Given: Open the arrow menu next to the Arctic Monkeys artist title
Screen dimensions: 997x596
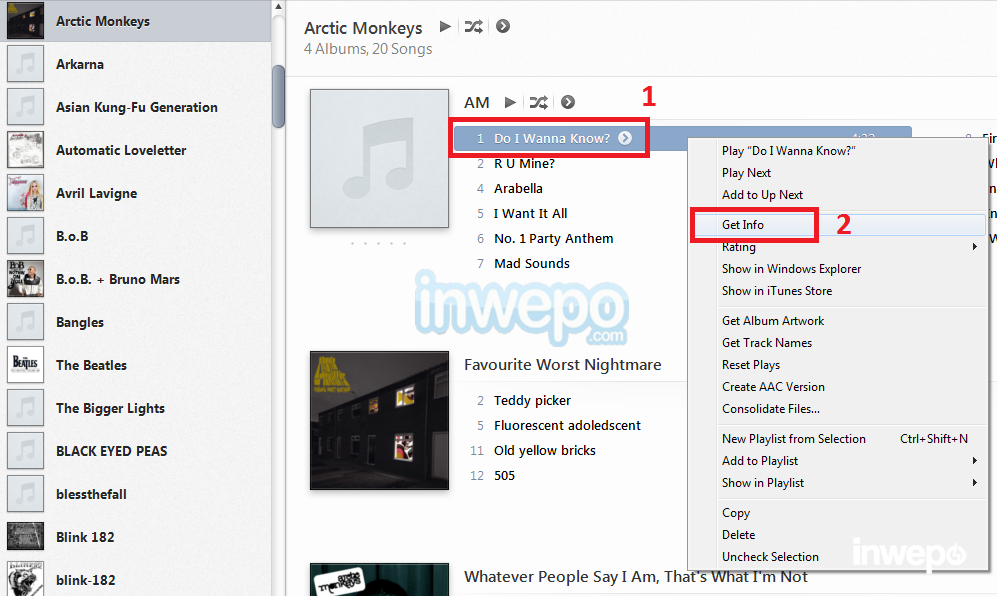Looking at the screenshot, I should [x=503, y=27].
